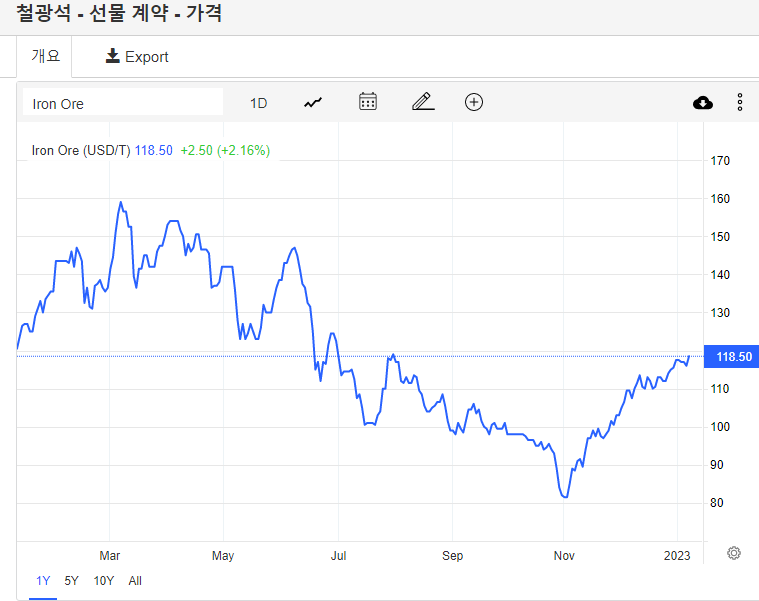Click the Jul x-axis label
Image resolution: width=759 pixels, height=601 pixels.
point(338,556)
